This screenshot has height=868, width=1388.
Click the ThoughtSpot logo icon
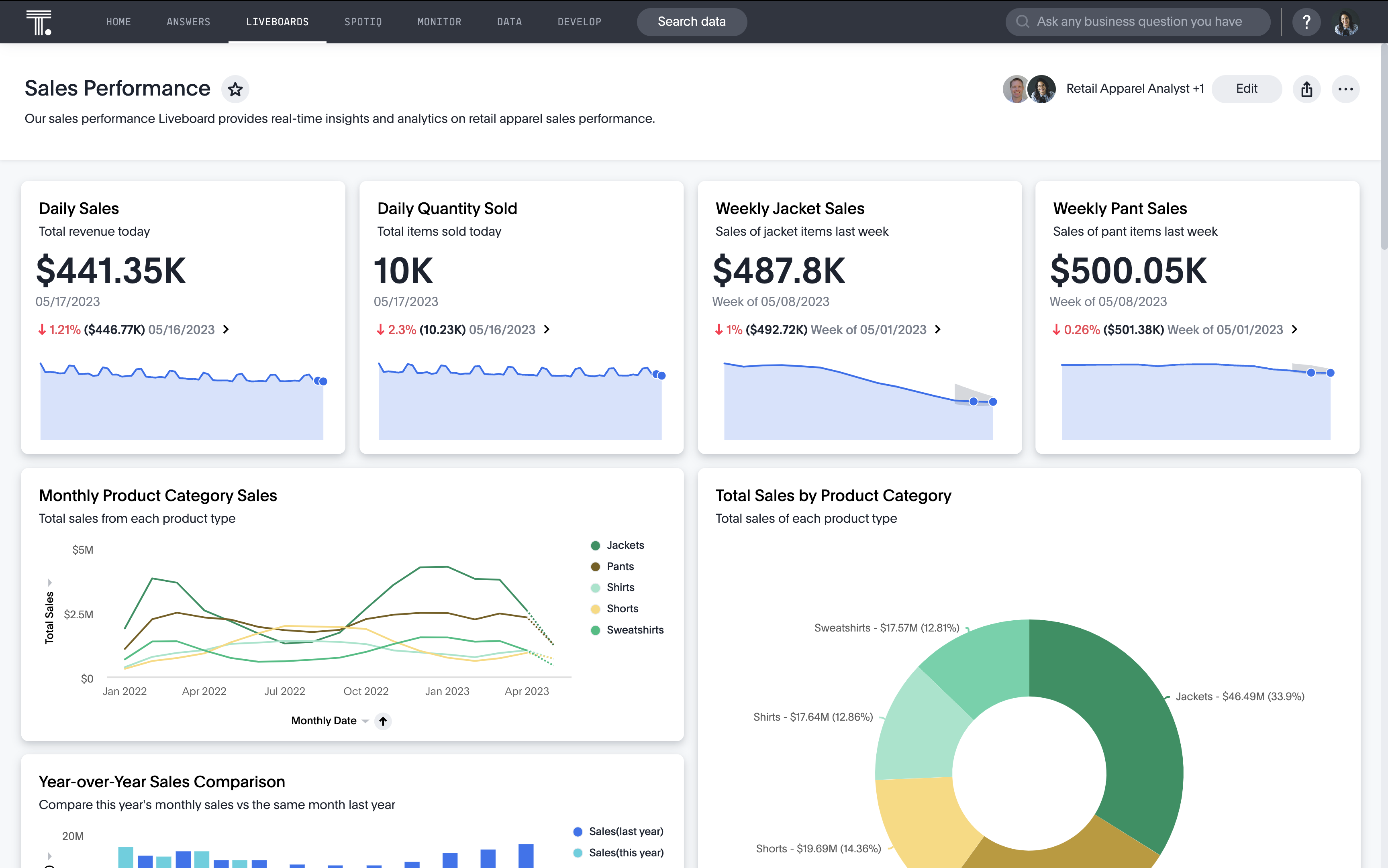click(39, 22)
